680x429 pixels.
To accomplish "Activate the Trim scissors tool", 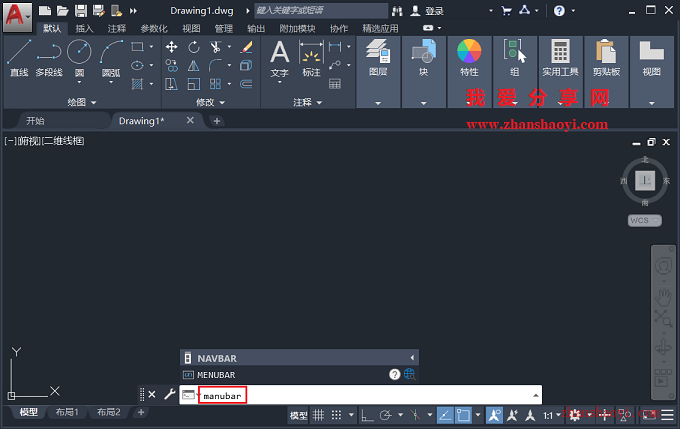I will click(x=215, y=47).
